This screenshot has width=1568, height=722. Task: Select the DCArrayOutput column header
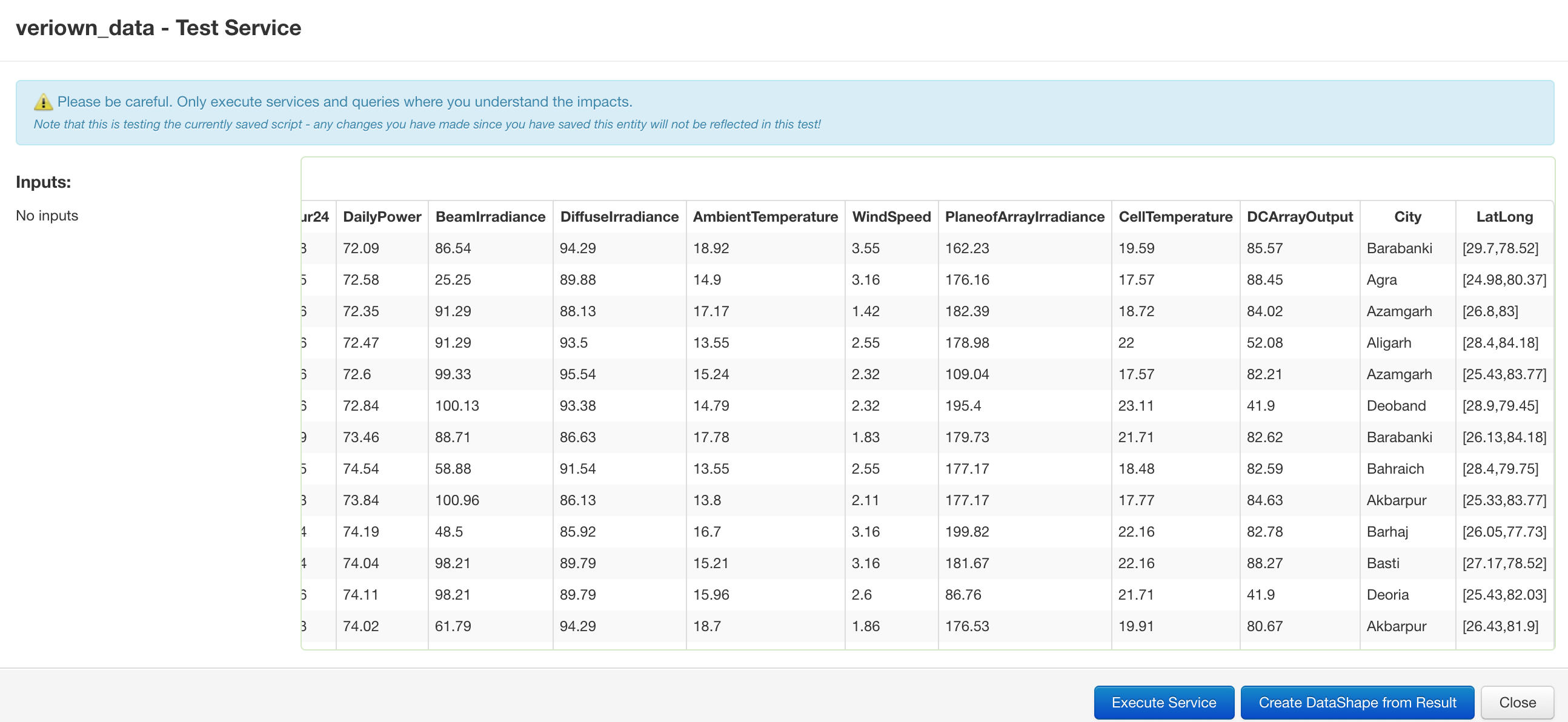(x=1300, y=217)
